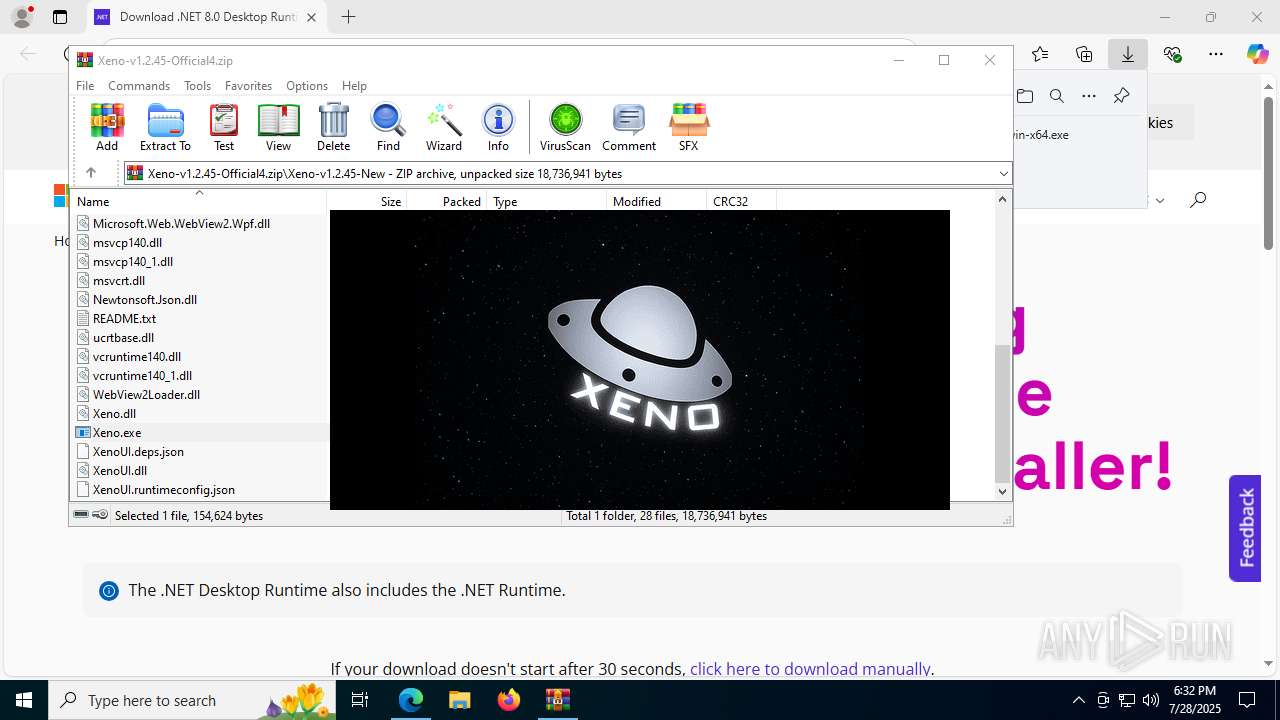
Task: Show archive Info icon
Action: [498, 127]
